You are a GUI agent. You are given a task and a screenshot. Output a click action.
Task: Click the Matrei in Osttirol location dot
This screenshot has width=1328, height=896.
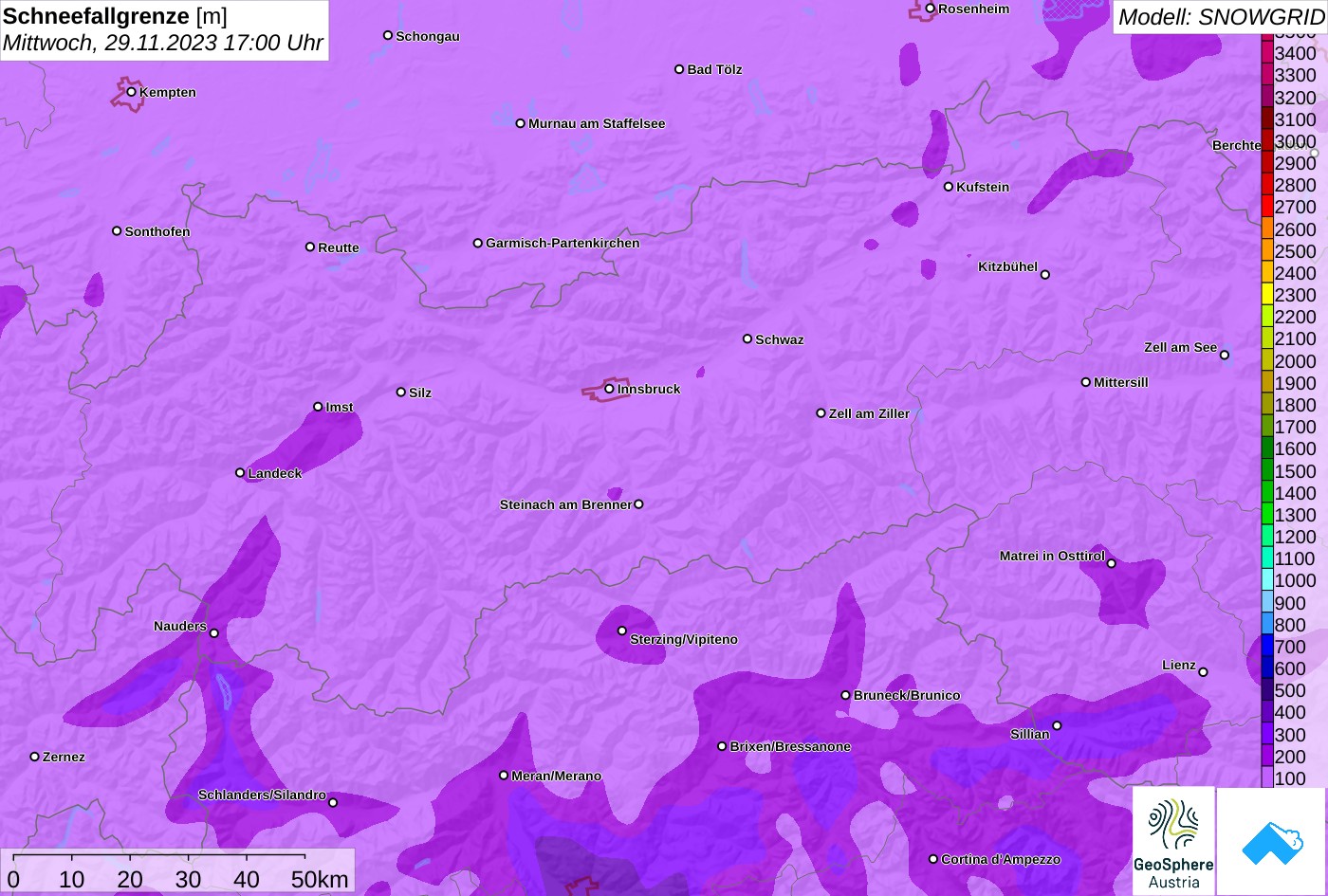click(1112, 564)
